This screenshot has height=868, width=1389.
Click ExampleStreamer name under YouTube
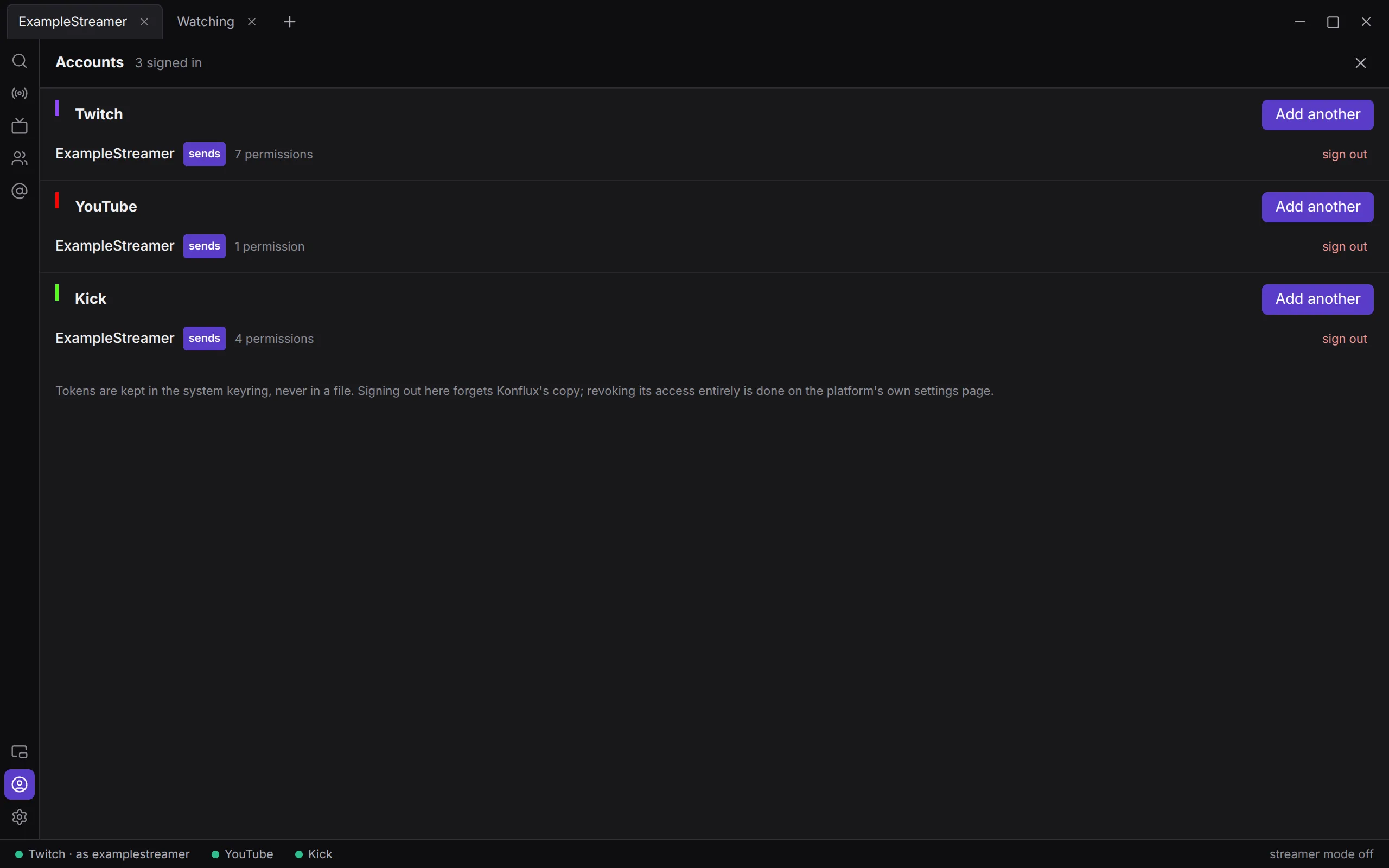pos(115,246)
